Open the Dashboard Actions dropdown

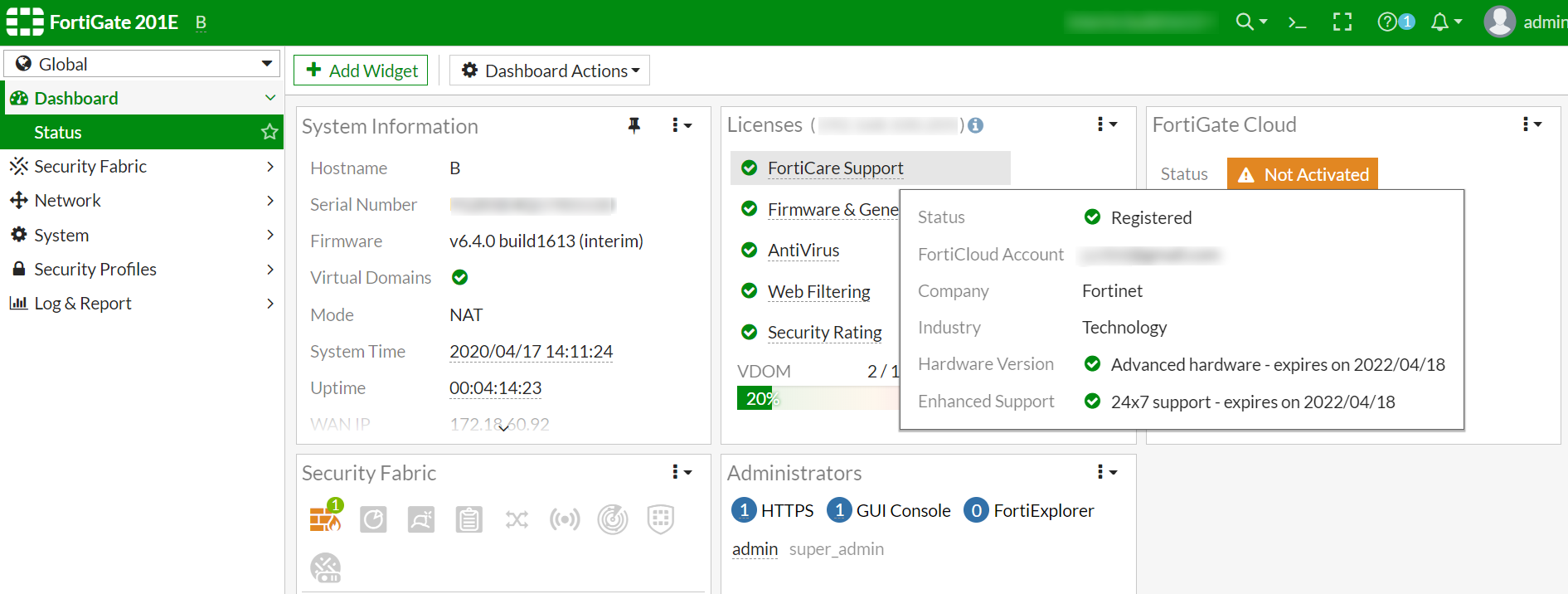[x=550, y=71]
